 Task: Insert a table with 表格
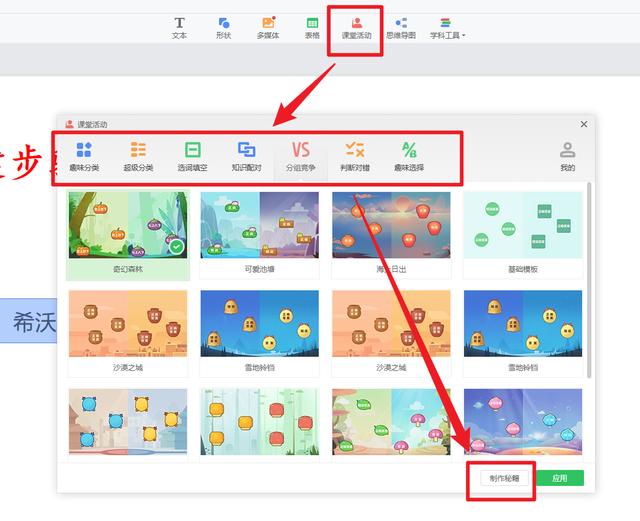click(312, 28)
